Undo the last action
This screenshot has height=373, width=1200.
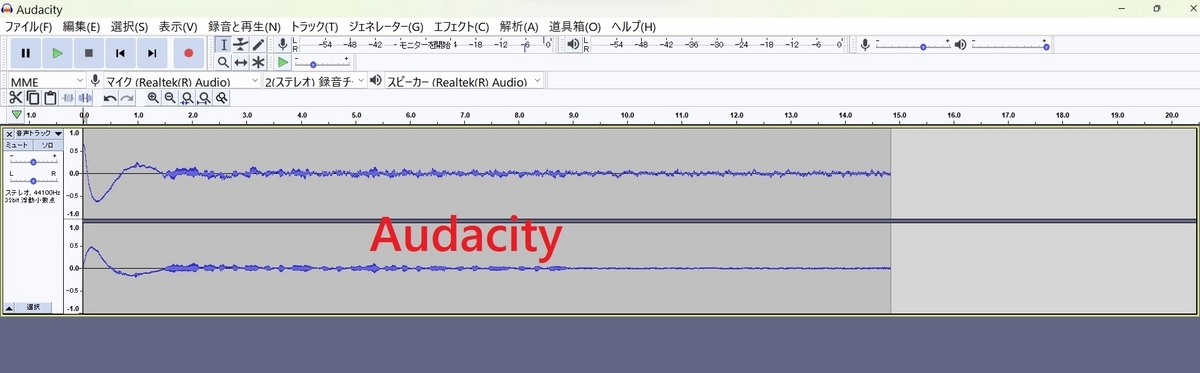109,97
